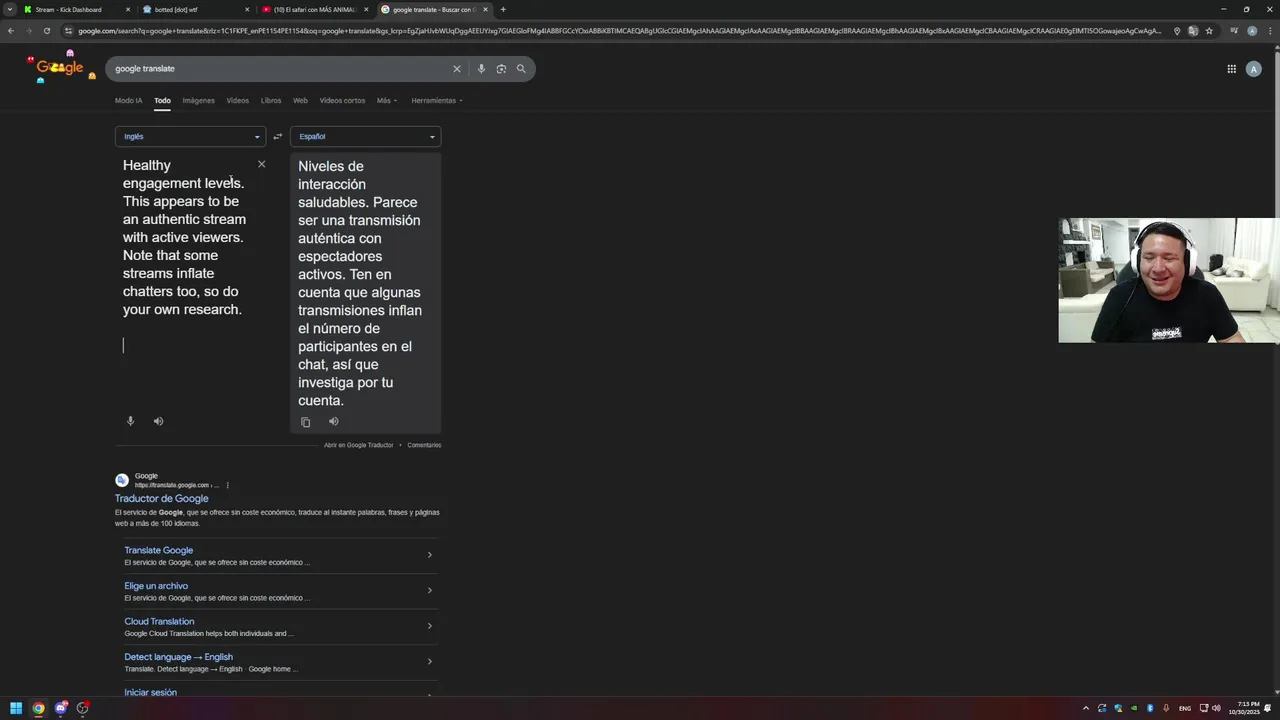View site information icon in address bar

(x=68, y=31)
